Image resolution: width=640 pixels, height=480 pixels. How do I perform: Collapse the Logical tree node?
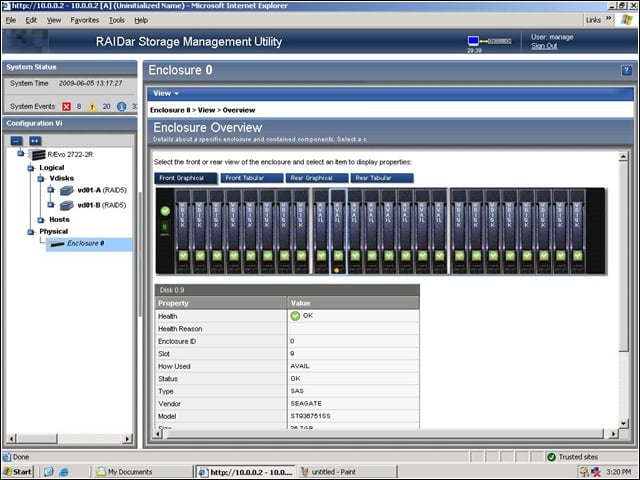31,168
